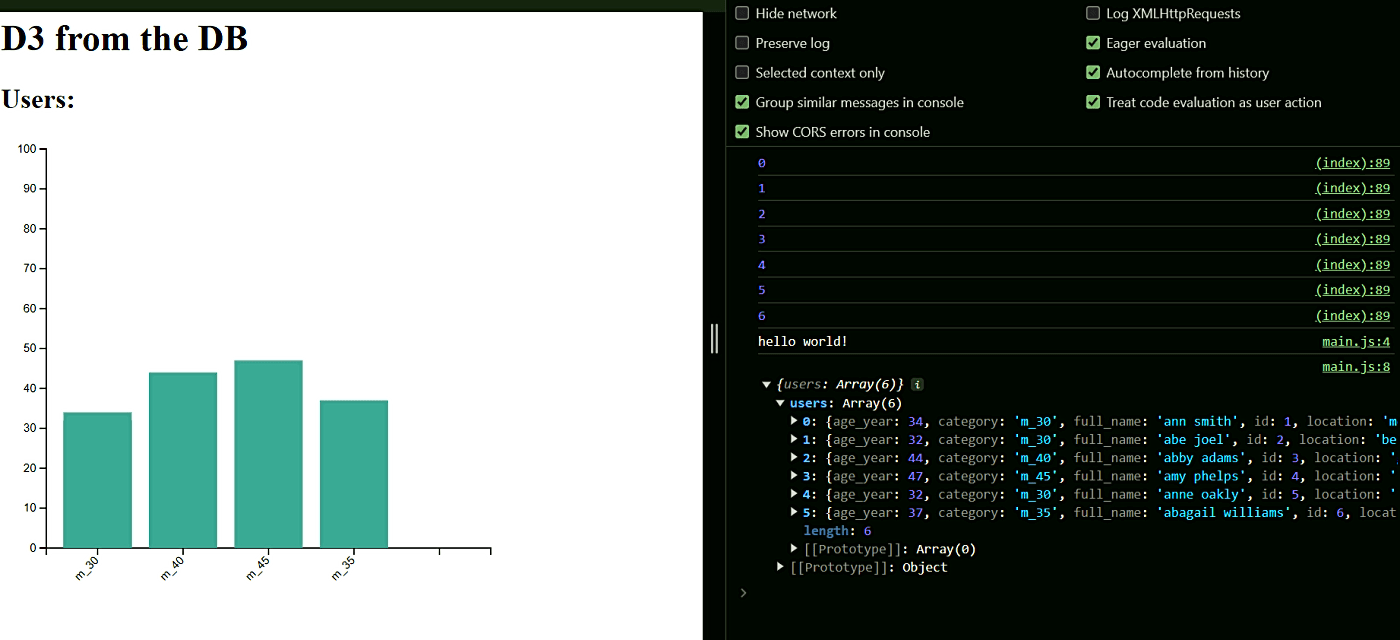Viewport: 1400px width, 640px height.
Task: Tick the Preserve log checkbox
Action: click(x=742, y=43)
